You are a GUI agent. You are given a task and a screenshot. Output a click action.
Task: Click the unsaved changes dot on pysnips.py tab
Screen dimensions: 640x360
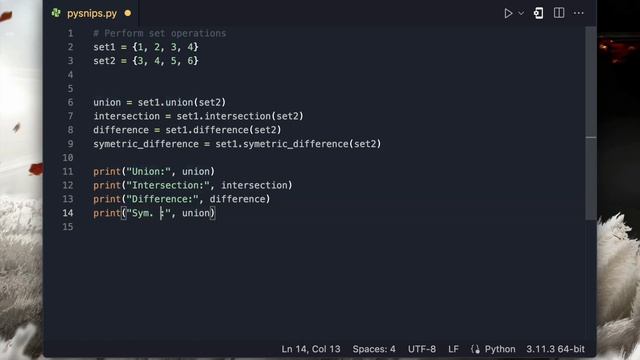click(128, 13)
